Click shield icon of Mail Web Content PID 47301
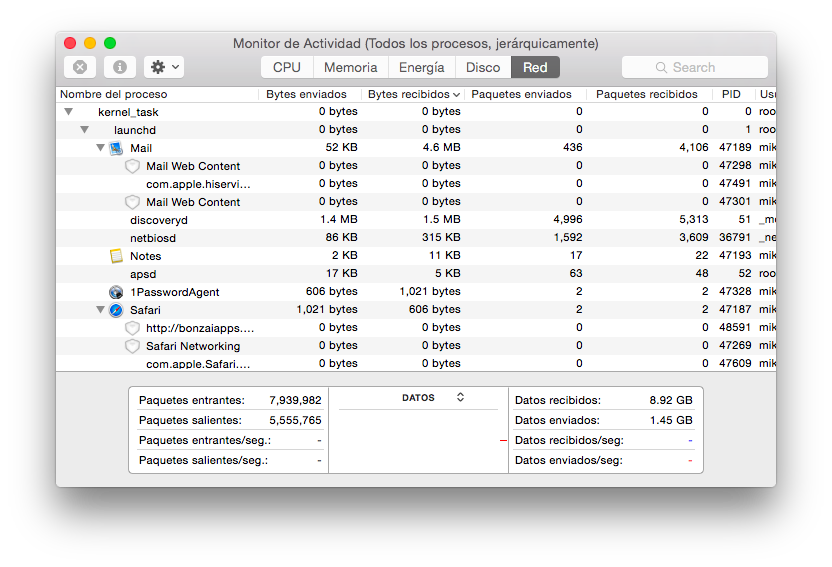The height and width of the screenshot is (567, 832). (x=132, y=202)
